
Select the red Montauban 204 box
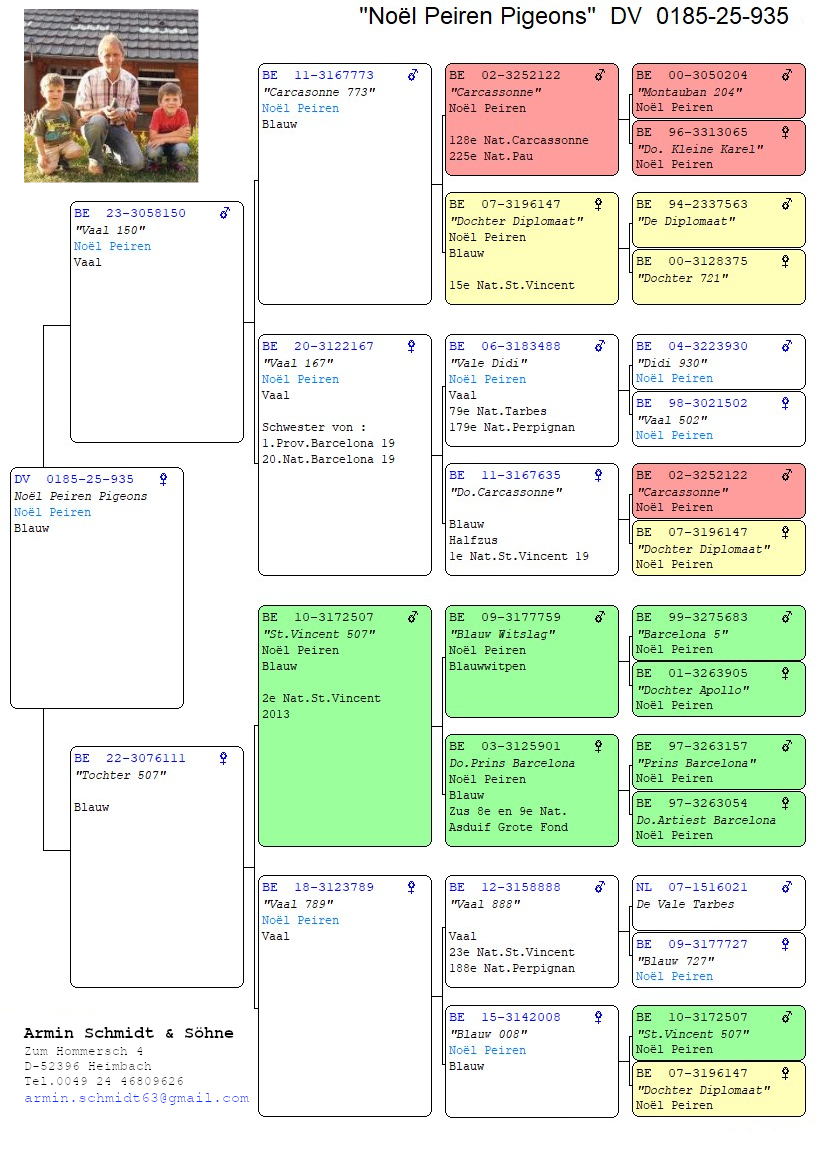pyautogui.click(x=718, y=91)
